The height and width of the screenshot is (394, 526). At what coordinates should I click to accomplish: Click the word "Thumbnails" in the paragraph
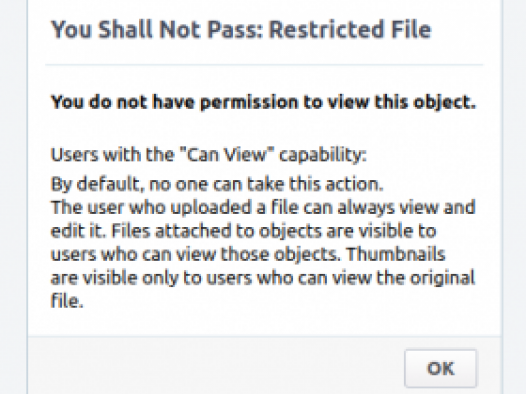click(x=396, y=254)
